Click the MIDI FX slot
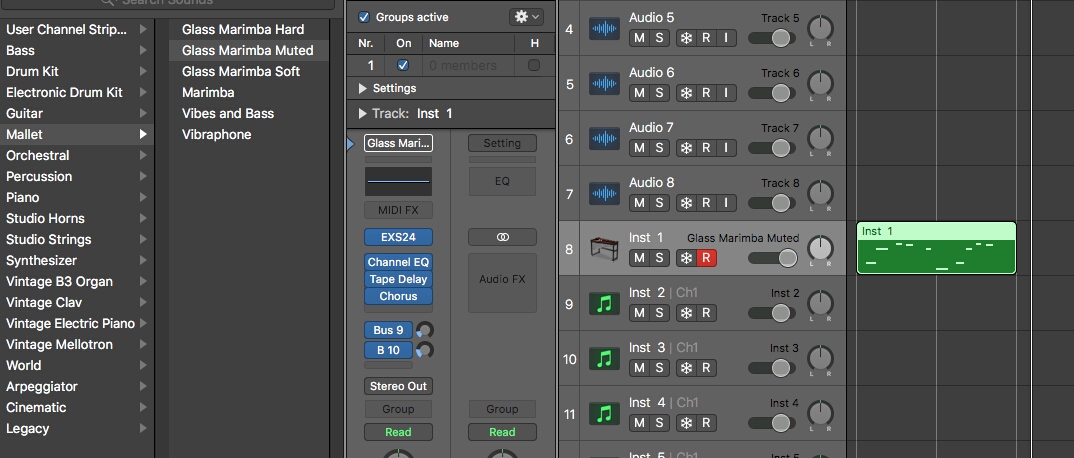The width and height of the screenshot is (1074, 458). 398,210
